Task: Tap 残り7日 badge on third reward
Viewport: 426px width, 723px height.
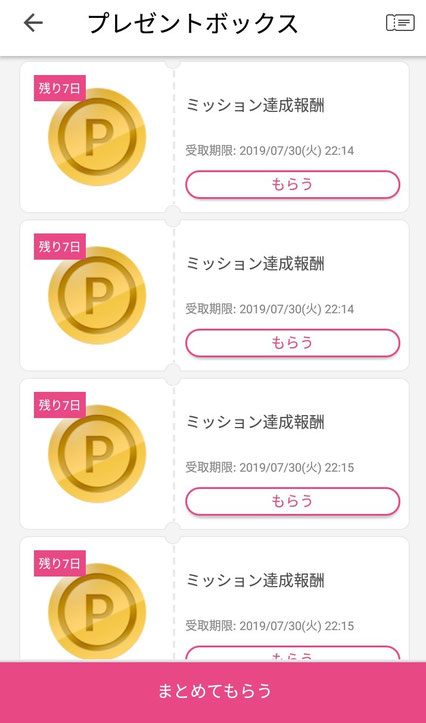Action: [x=60, y=405]
